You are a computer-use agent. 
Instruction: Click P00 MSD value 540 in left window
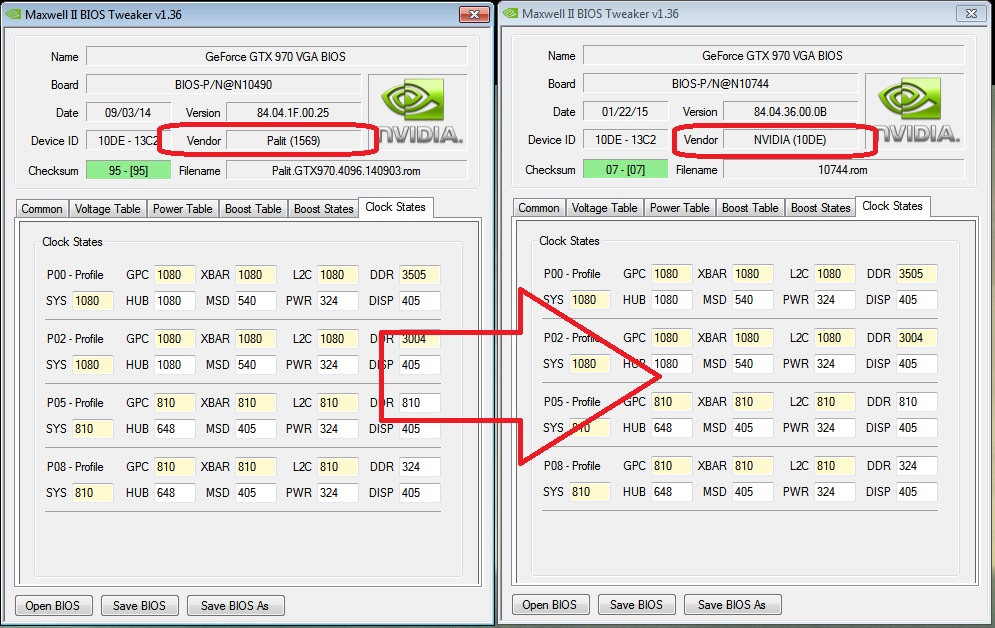point(256,301)
